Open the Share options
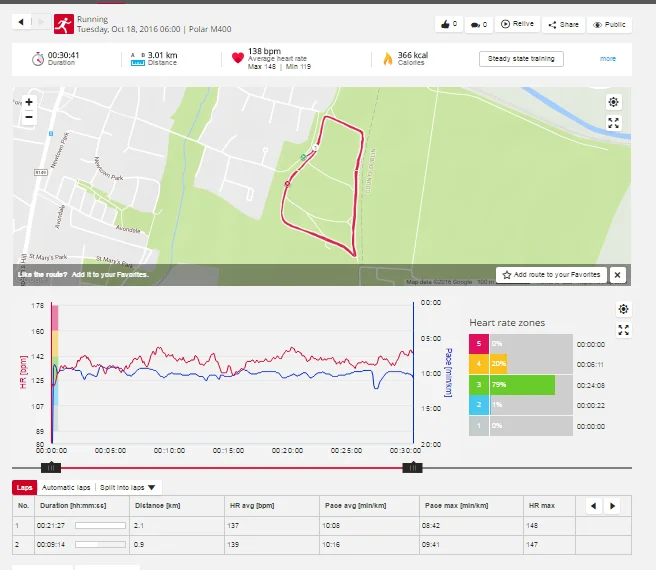 (x=564, y=24)
